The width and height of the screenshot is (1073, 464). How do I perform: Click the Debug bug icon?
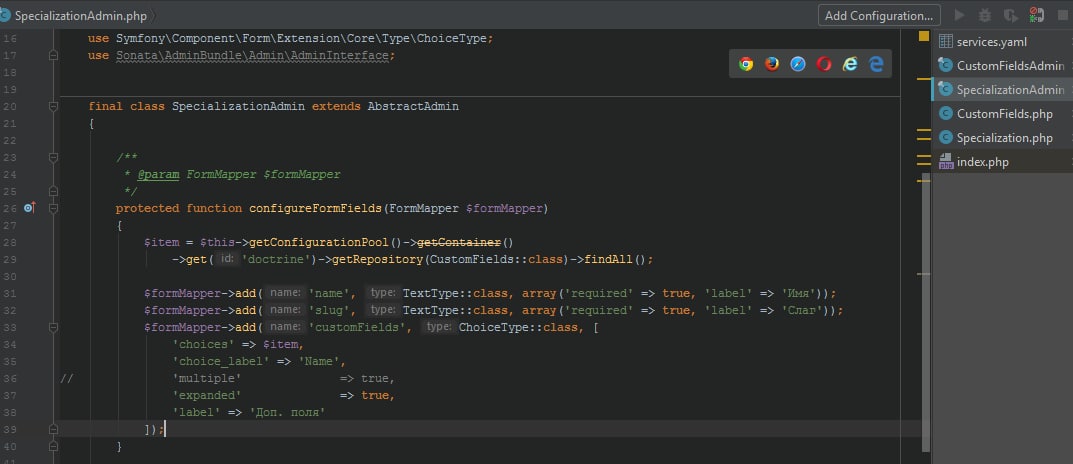click(x=985, y=15)
